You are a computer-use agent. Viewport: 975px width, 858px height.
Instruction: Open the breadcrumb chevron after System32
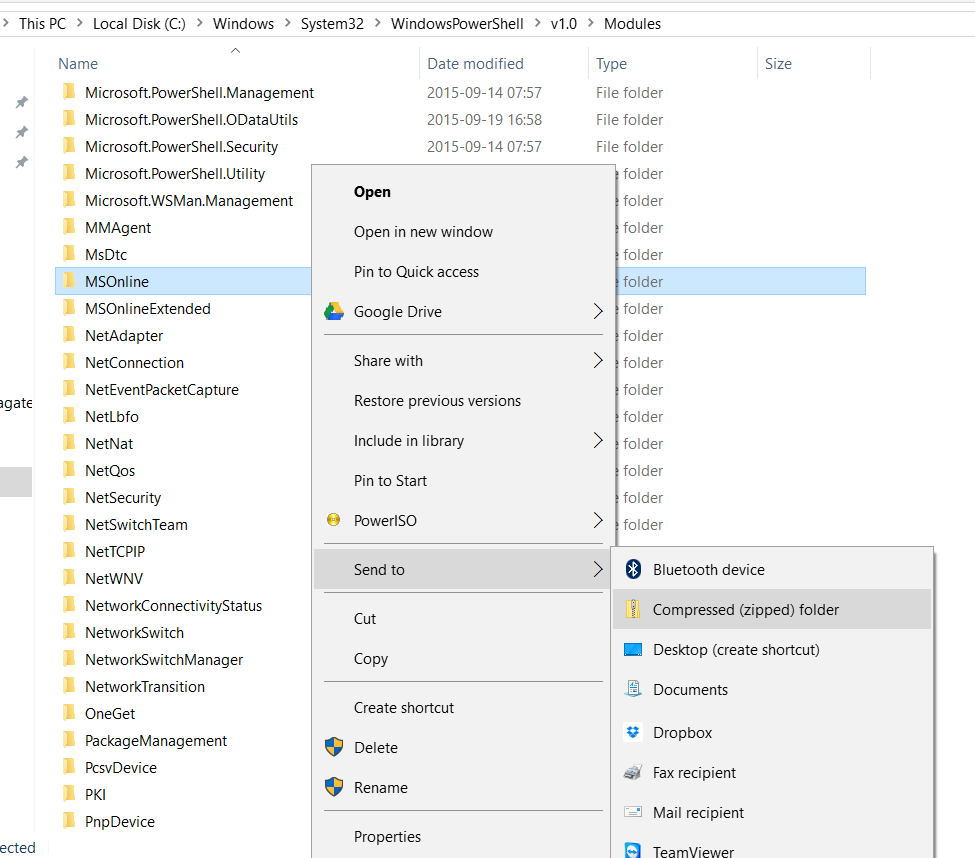coord(377,23)
